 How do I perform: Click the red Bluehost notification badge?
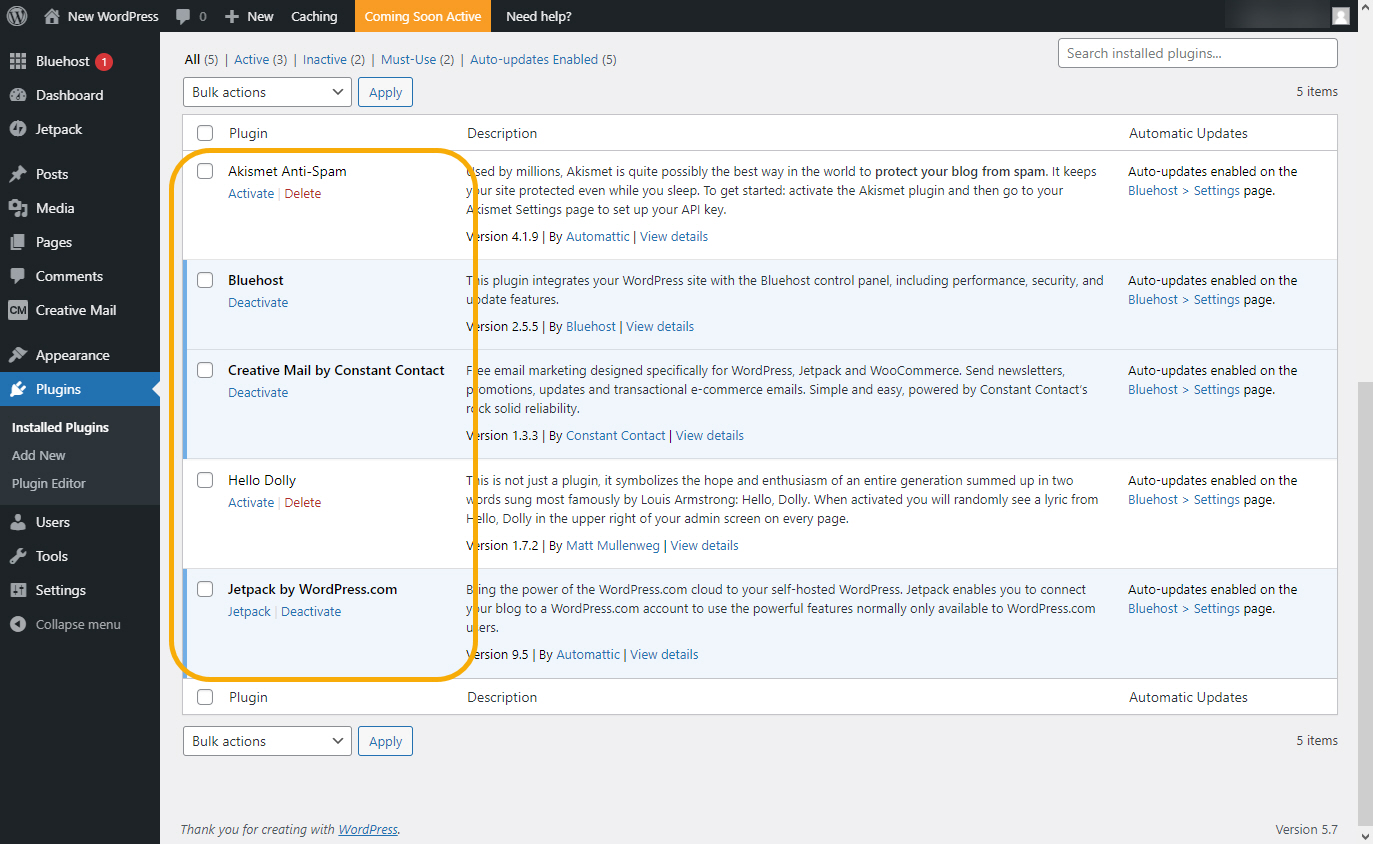[104, 61]
